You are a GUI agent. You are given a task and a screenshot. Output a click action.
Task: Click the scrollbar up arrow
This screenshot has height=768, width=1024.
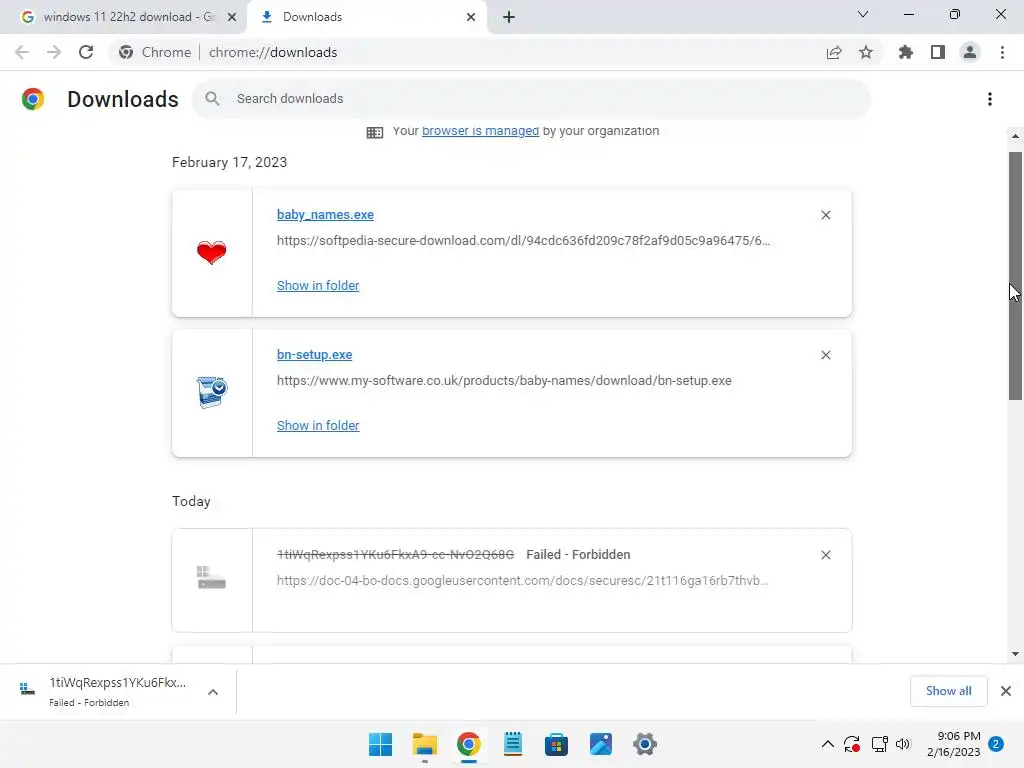(1015, 136)
